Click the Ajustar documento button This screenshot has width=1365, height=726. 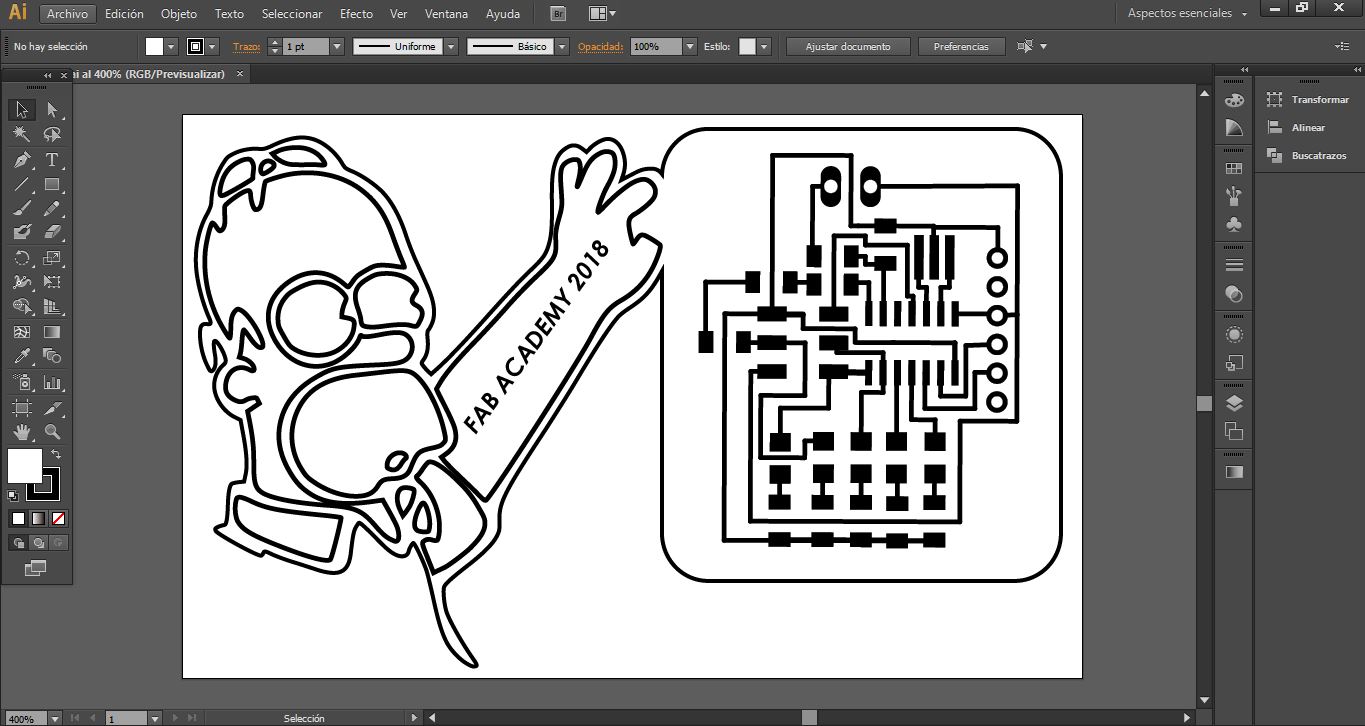click(x=846, y=47)
